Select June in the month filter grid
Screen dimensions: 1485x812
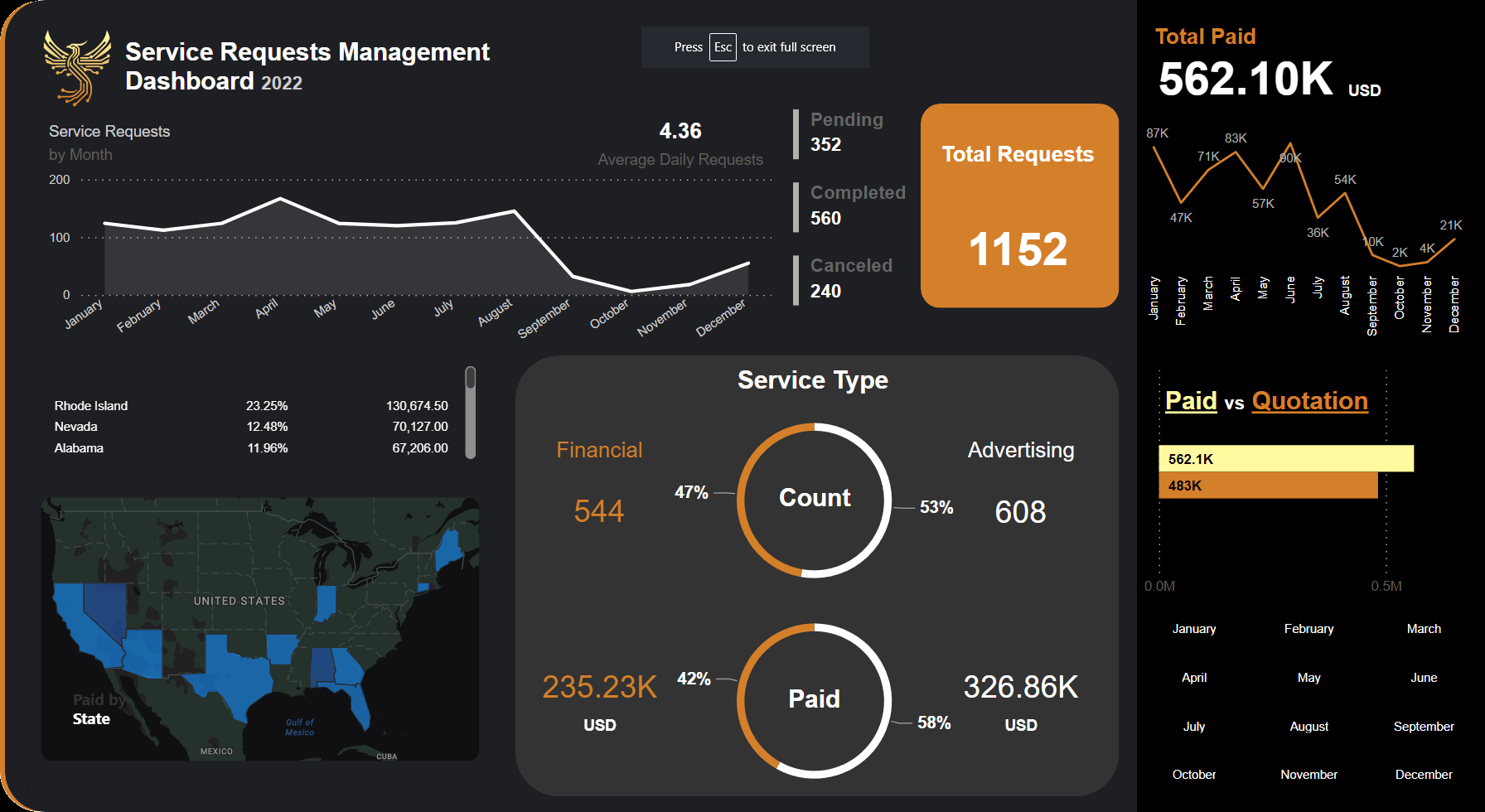click(1423, 678)
